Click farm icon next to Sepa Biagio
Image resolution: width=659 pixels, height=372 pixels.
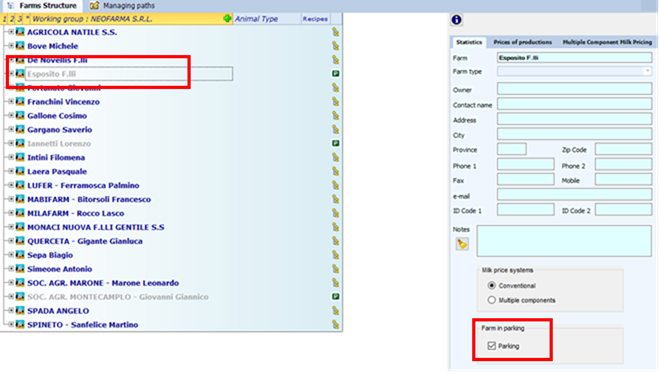pos(20,255)
